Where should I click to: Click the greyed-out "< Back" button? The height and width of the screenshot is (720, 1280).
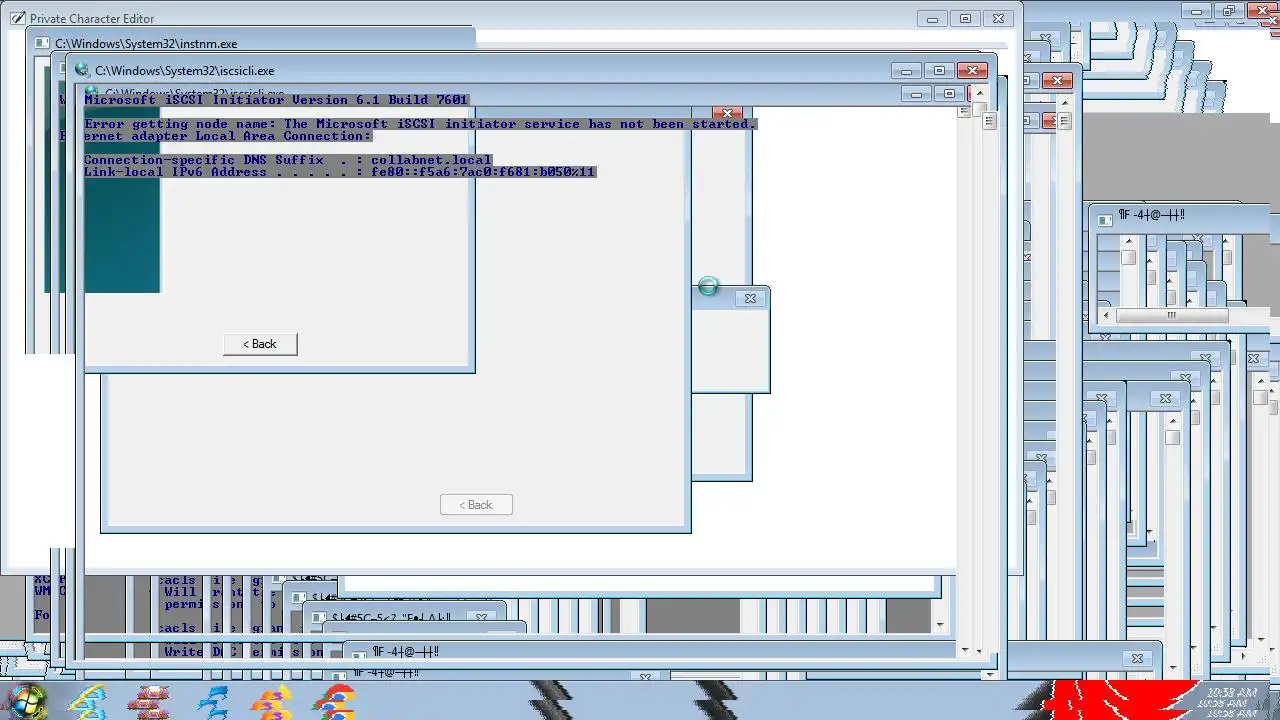click(476, 505)
